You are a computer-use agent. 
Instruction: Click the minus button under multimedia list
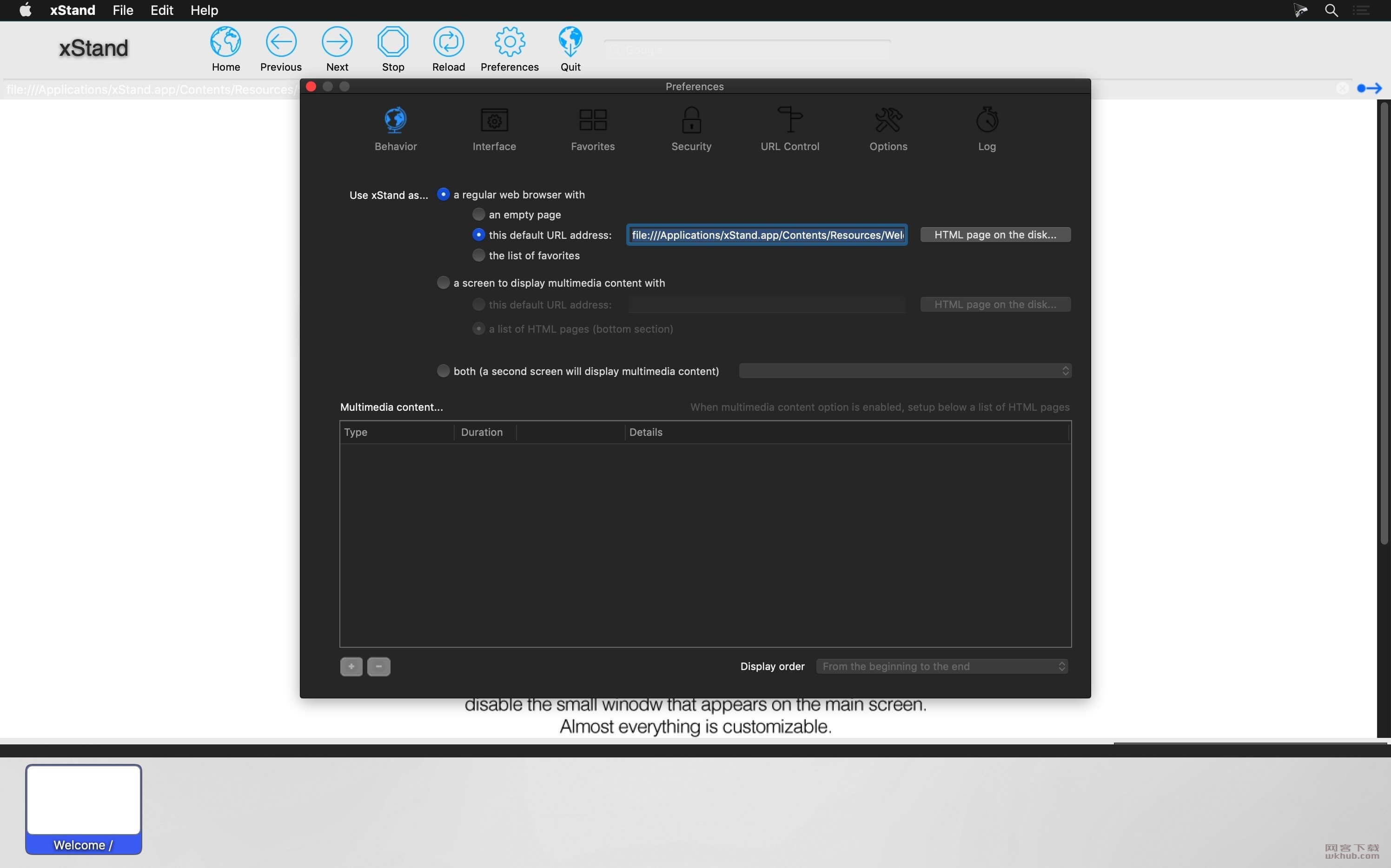378,666
